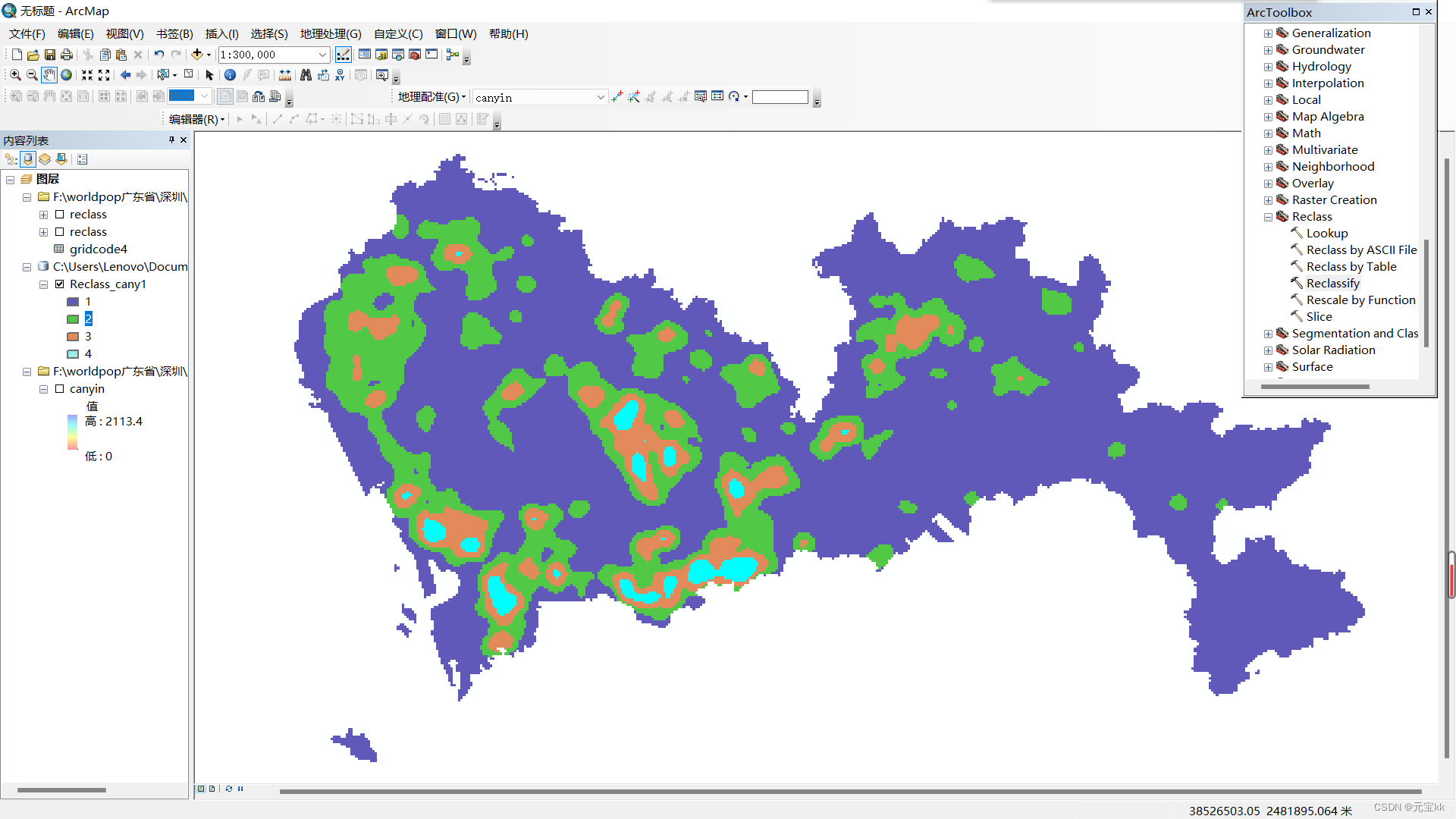Open the 书签(B) menu

click(174, 34)
